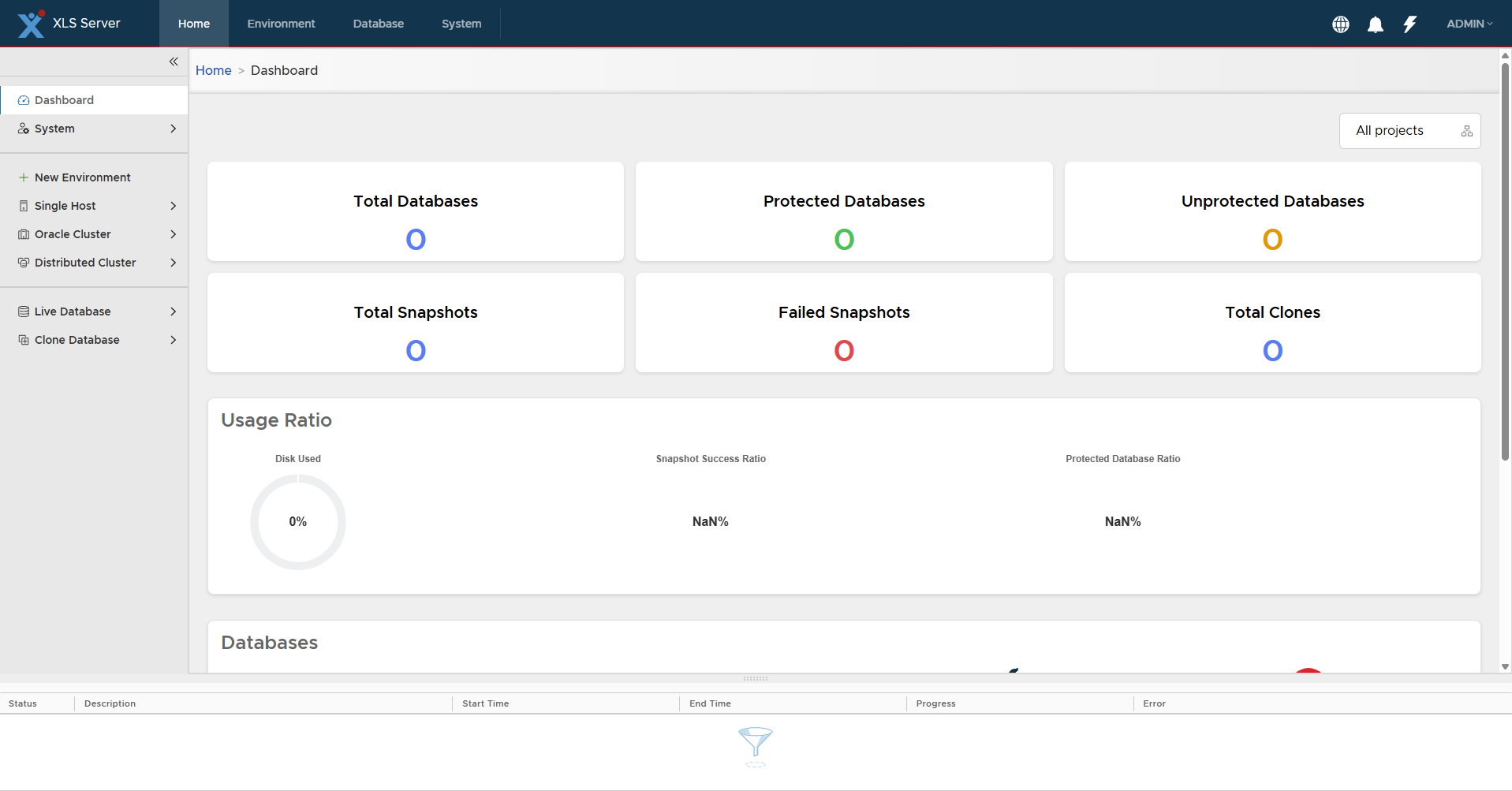The width and height of the screenshot is (1512, 791).
Task: Click the Total Databases card
Action: click(x=415, y=211)
